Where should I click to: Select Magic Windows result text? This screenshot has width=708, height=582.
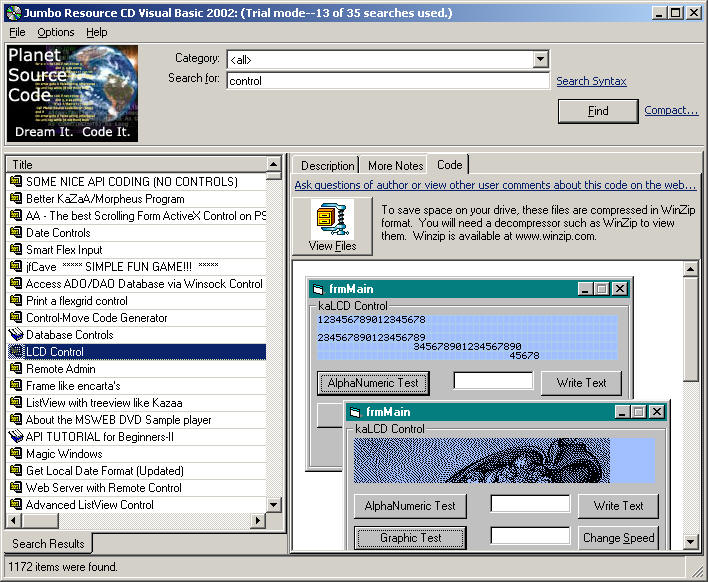pos(64,454)
